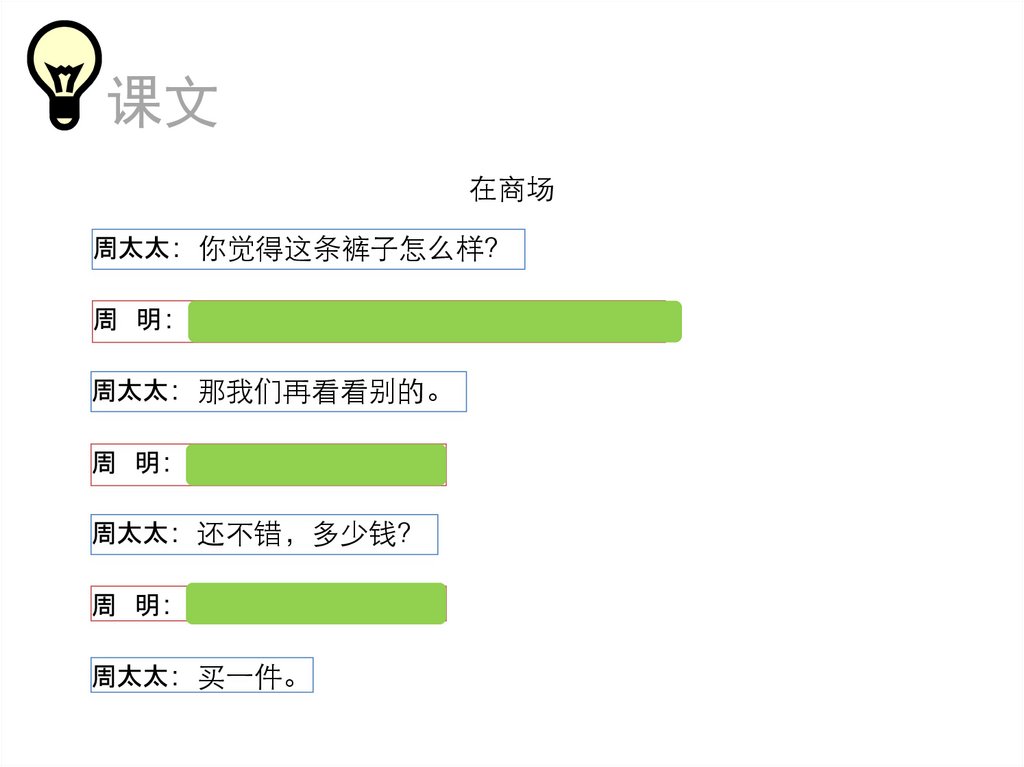Click the lightbulb icon beside the title

coord(64,75)
